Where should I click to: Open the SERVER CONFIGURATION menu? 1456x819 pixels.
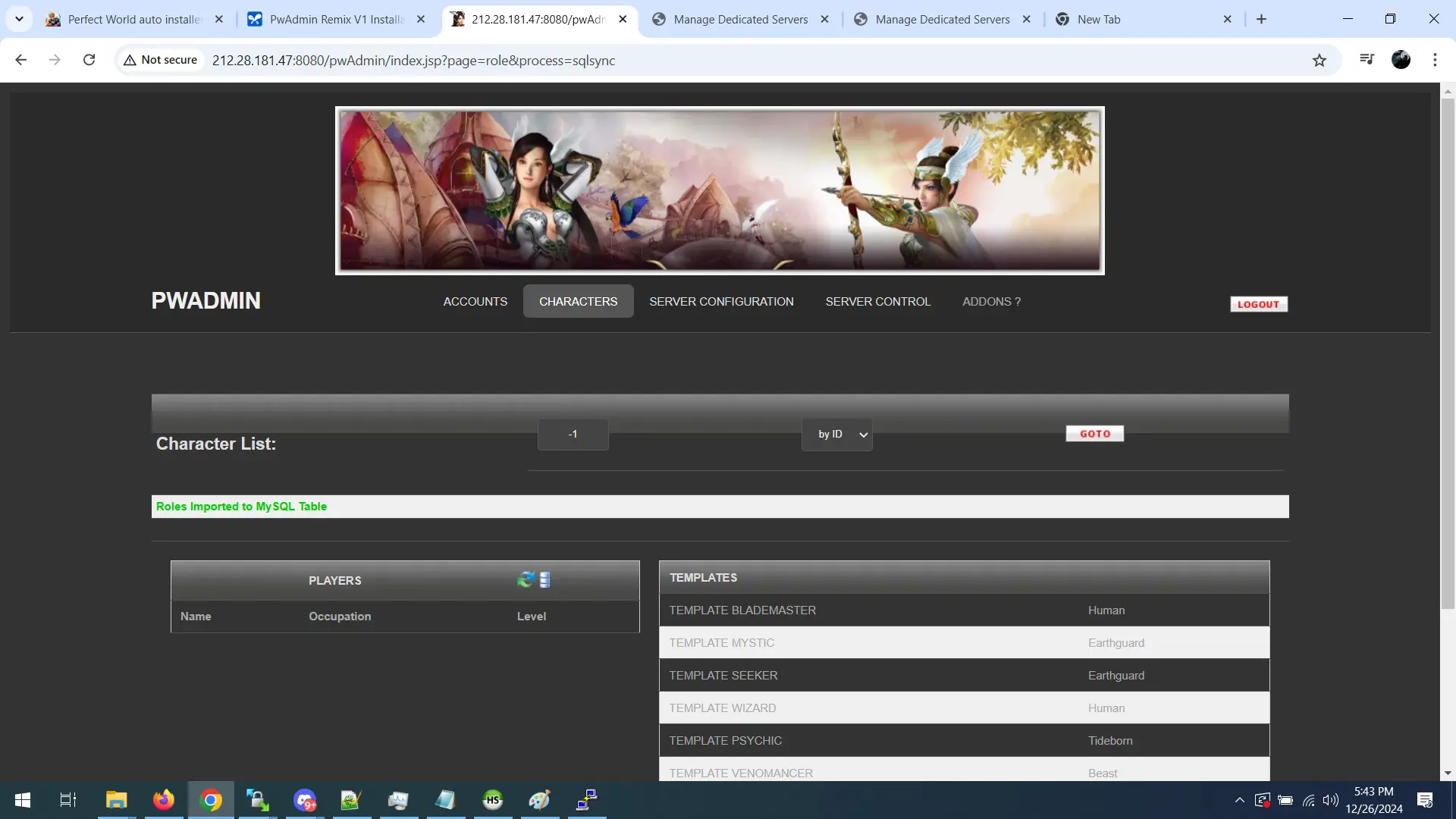(721, 301)
